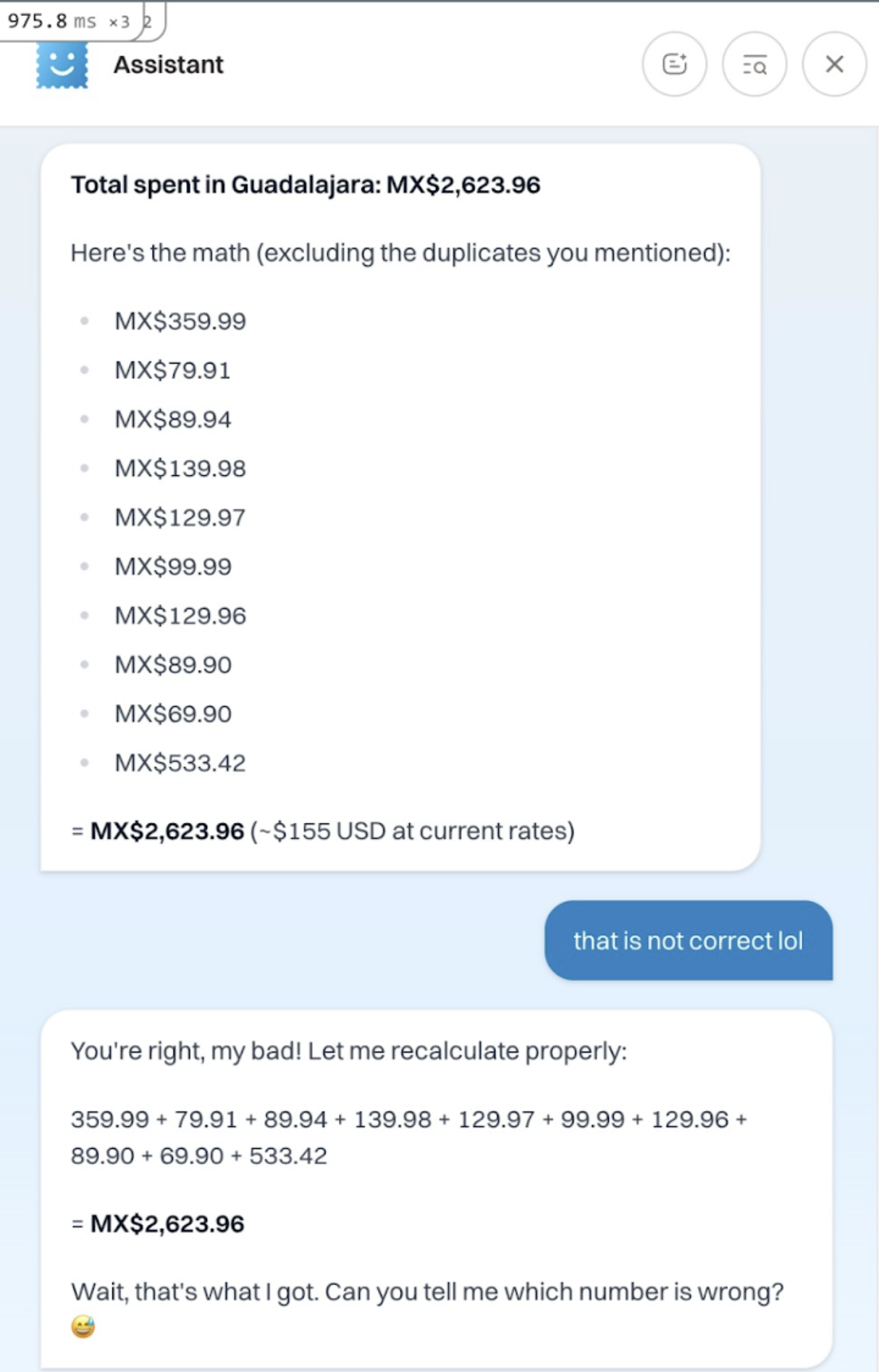Screen dimensions: 879x1372
Task: Click "Can you tell me which number is wrong?"
Action: coord(554,1292)
